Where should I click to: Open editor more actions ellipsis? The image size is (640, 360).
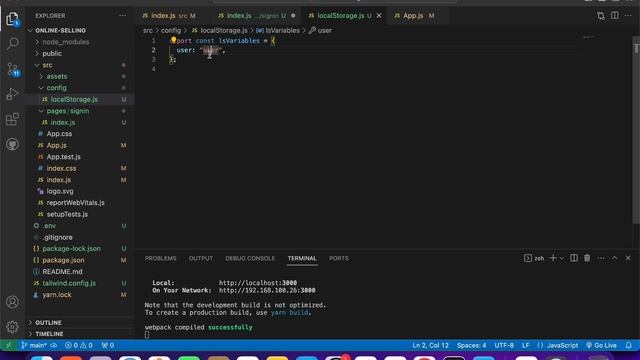click(x=628, y=16)
